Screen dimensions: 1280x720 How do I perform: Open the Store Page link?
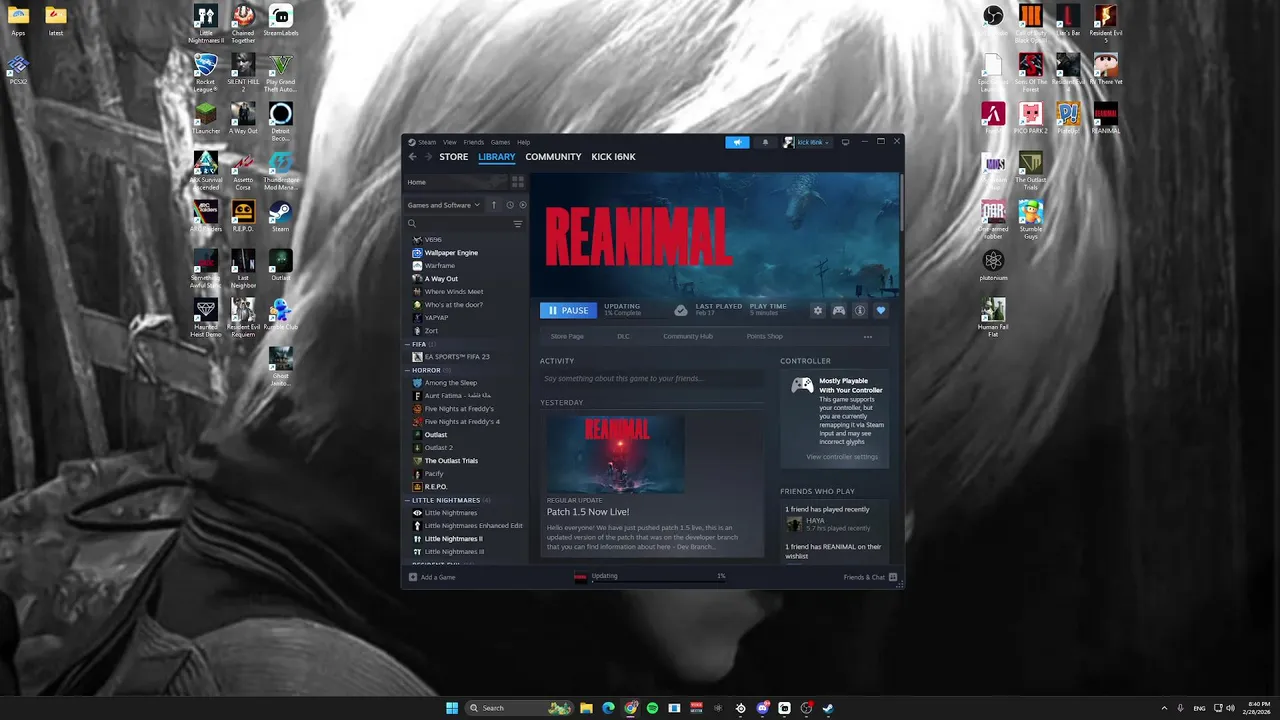coord(567,336)
